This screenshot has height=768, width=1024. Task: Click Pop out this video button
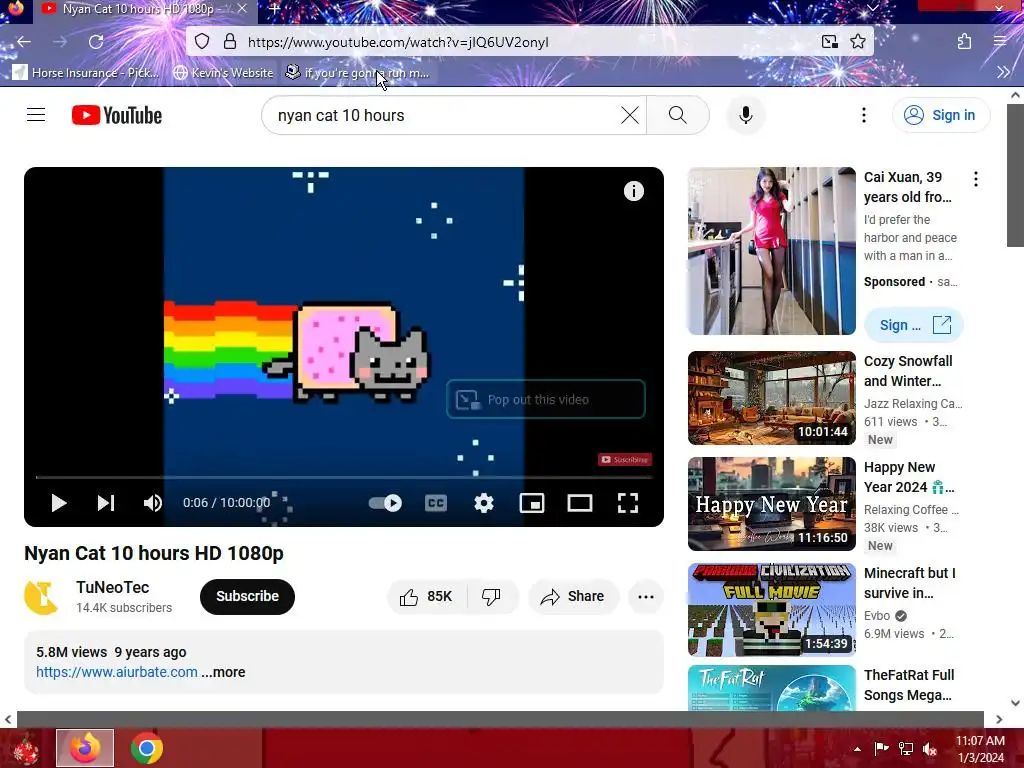(x=546, y=399)
